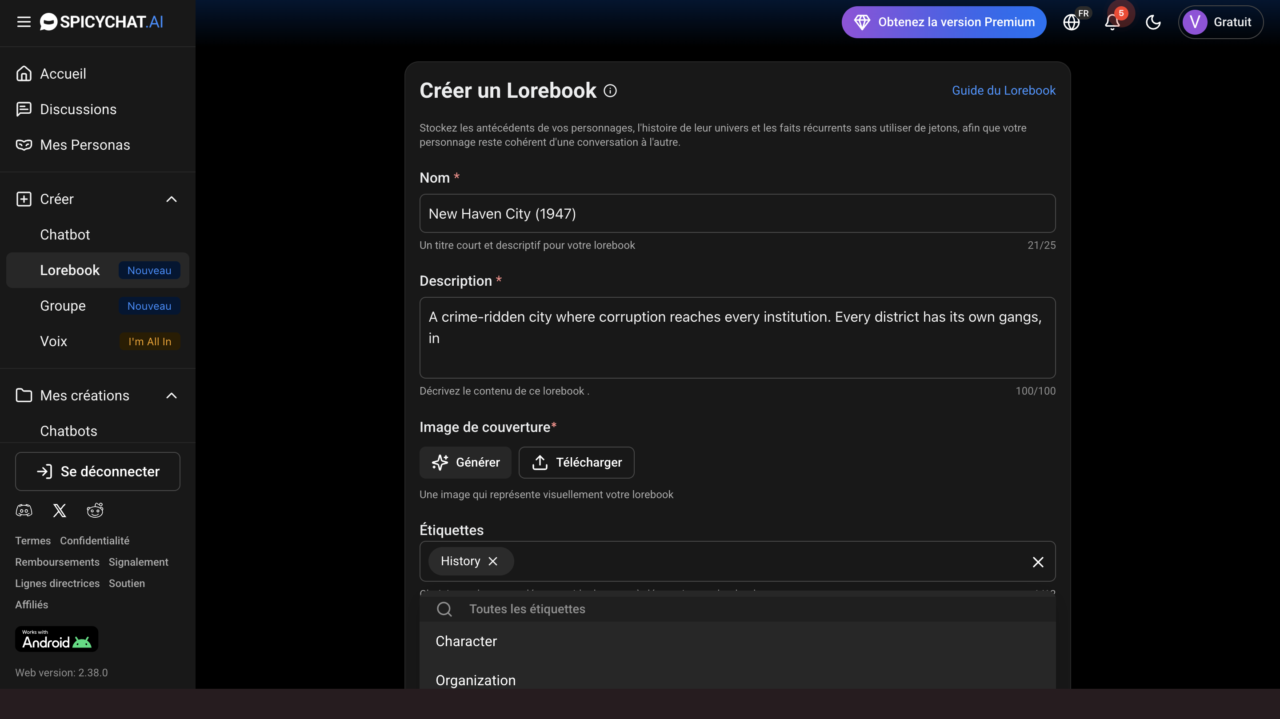Click the language globe FR icon

[1073, 22]
